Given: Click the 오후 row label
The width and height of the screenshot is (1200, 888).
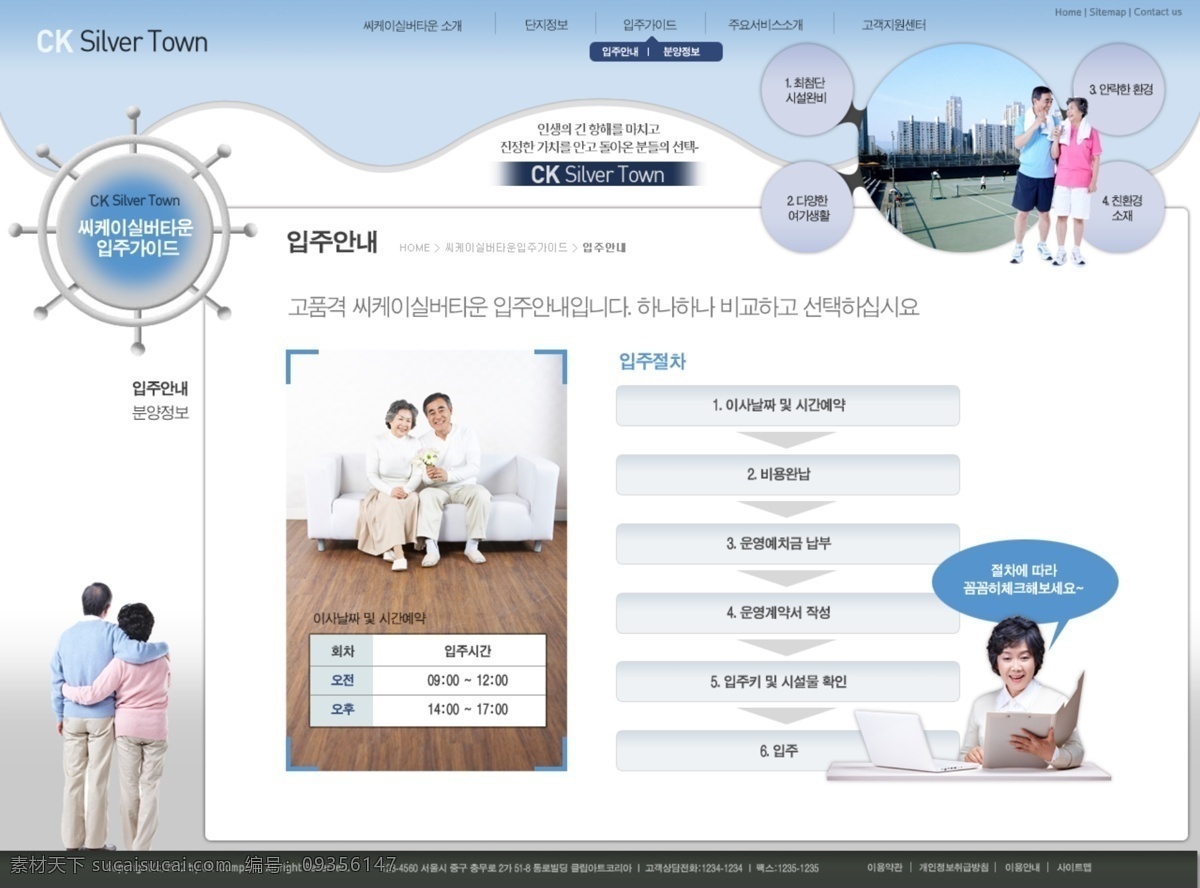Looking at the screenshot, I should pyautogui.click(x=342, y=710).
